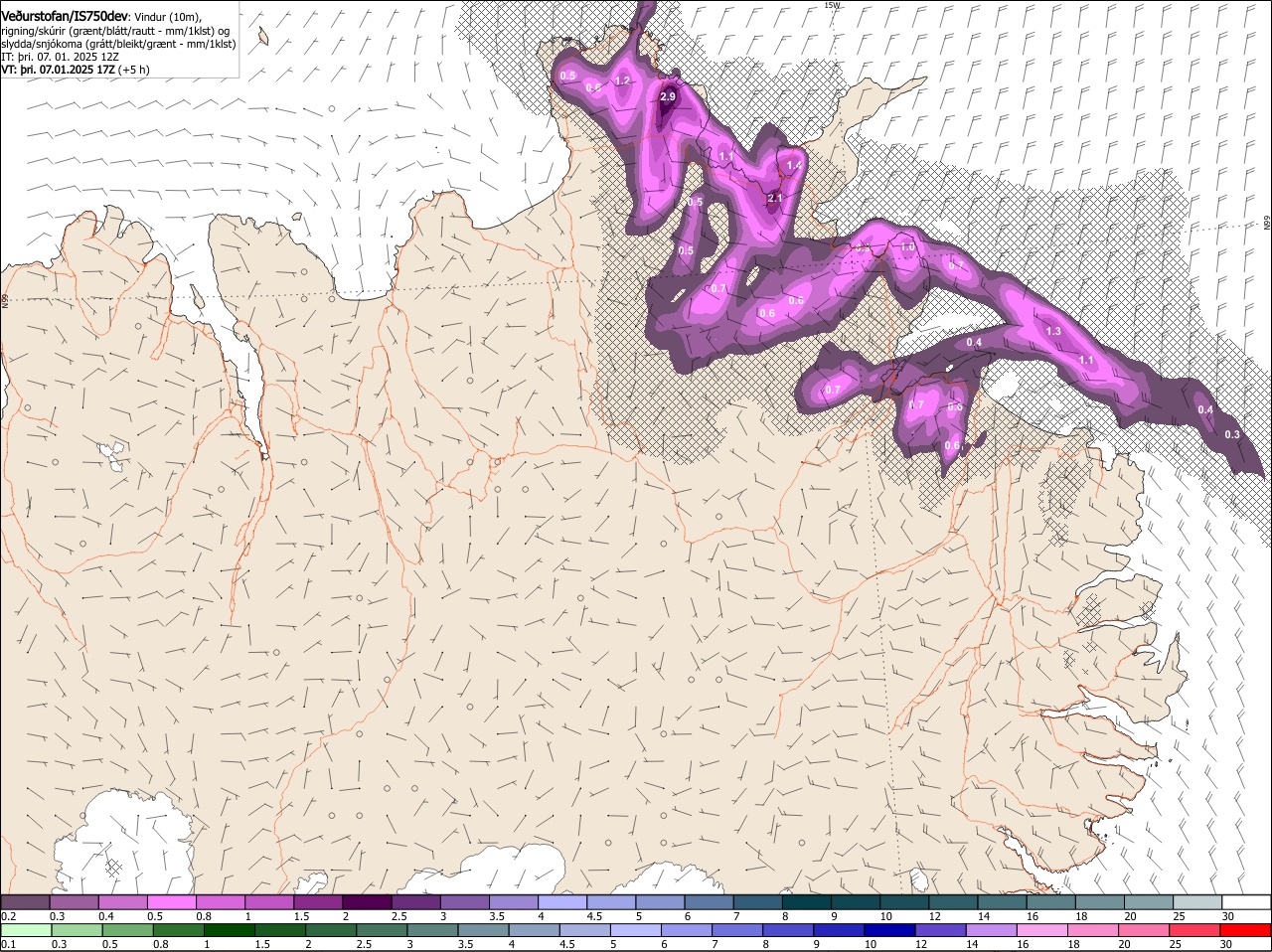Select the 15W longitude label

point(832,5)
